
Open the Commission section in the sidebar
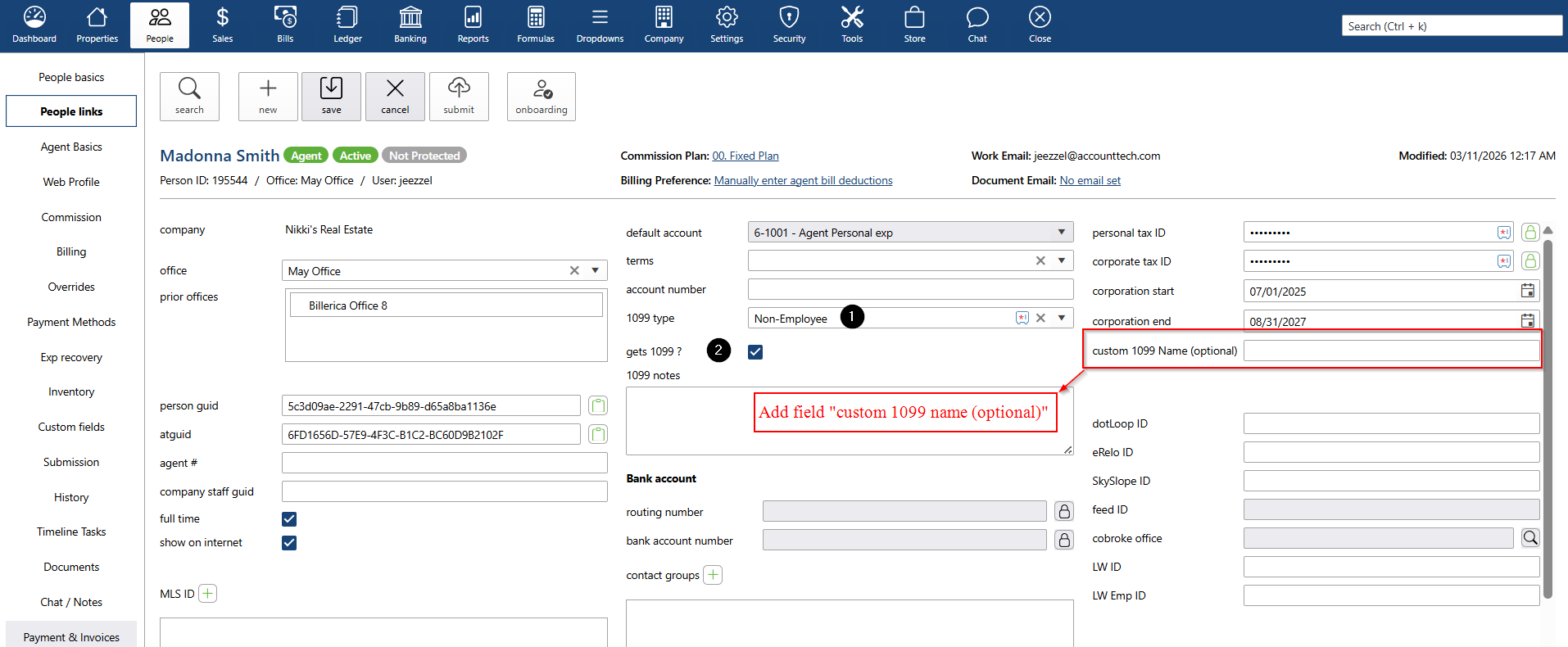point(71,217)
